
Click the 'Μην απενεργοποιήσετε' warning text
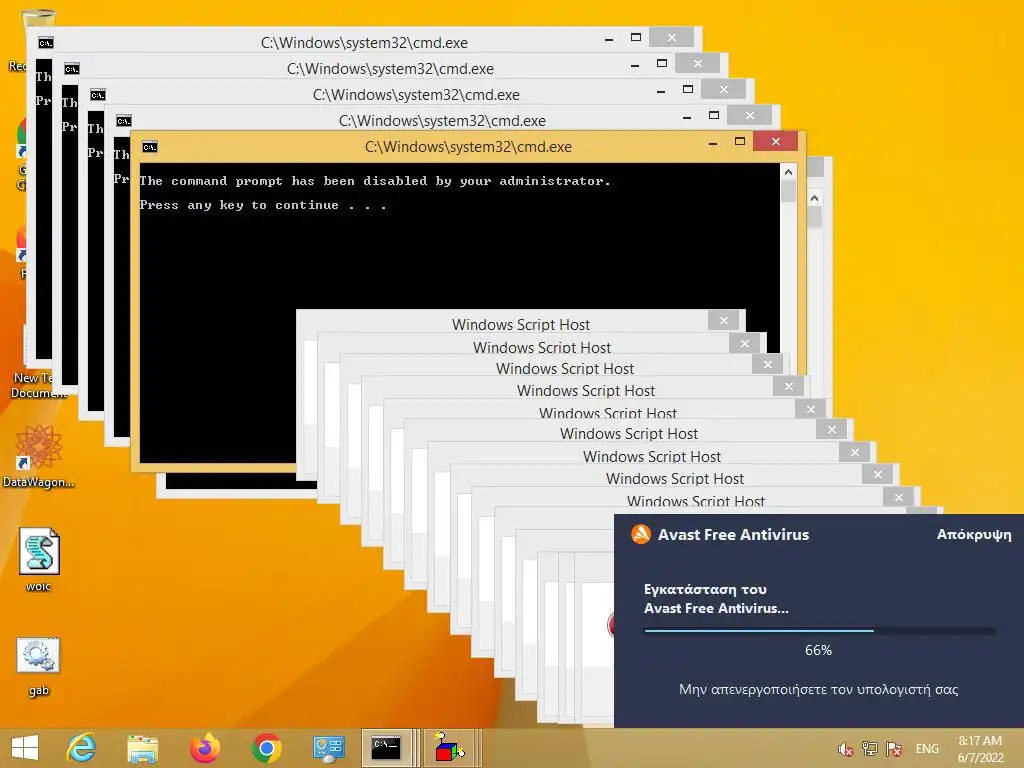pos(818,689)
